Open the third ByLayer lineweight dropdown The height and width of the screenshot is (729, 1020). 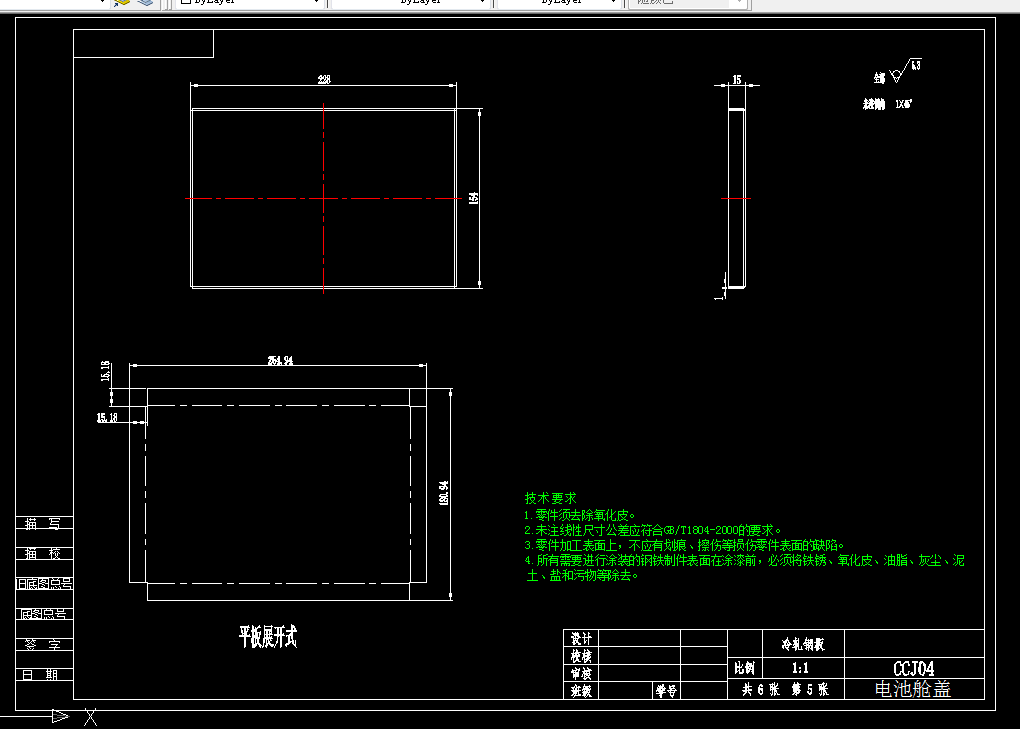point(558,3)
